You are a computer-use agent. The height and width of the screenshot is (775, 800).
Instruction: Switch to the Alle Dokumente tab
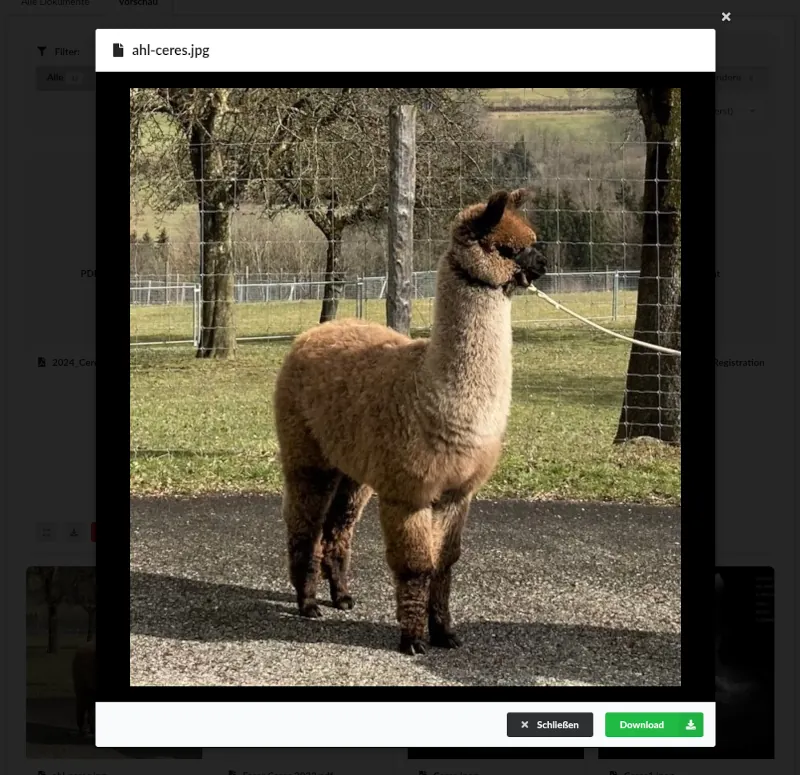pyautogui.click(x=55, y=3)
